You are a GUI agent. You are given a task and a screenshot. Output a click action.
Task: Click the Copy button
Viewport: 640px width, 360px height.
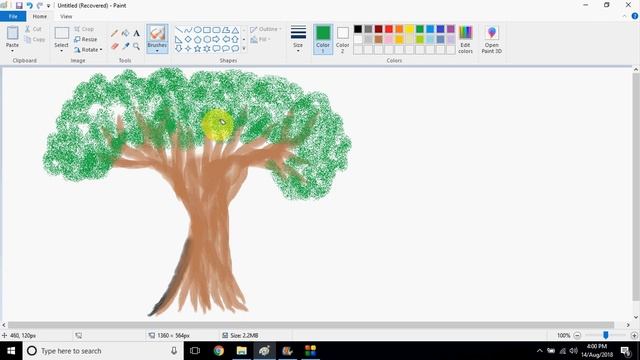click(x=35, y=39)
